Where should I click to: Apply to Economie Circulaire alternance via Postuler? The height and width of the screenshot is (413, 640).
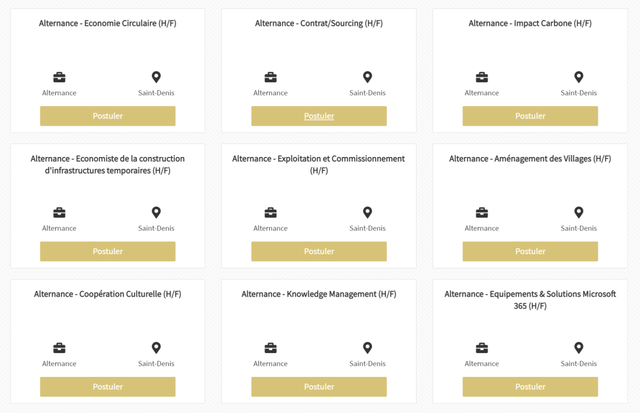pyautogui.click(x=108, y=116)
